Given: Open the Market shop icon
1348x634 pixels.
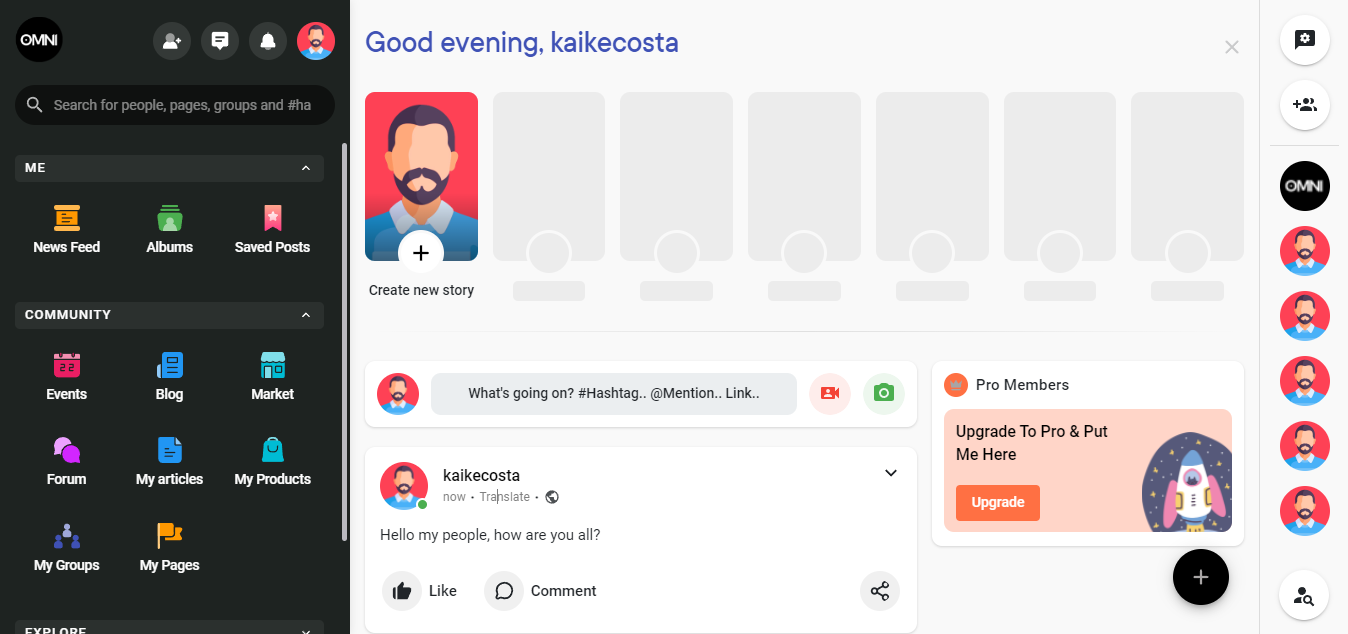Looking at the screenshot, I should tap(272, 365).
